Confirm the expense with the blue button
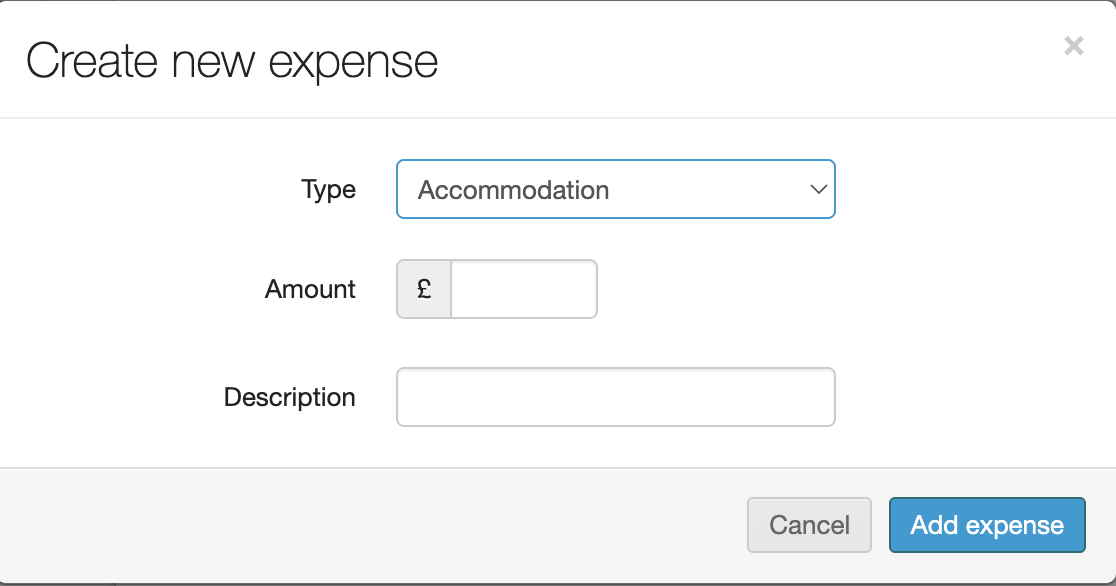The height and width of the screenshot is (586, 1116). pyautogui.click(x=986, y=525)
